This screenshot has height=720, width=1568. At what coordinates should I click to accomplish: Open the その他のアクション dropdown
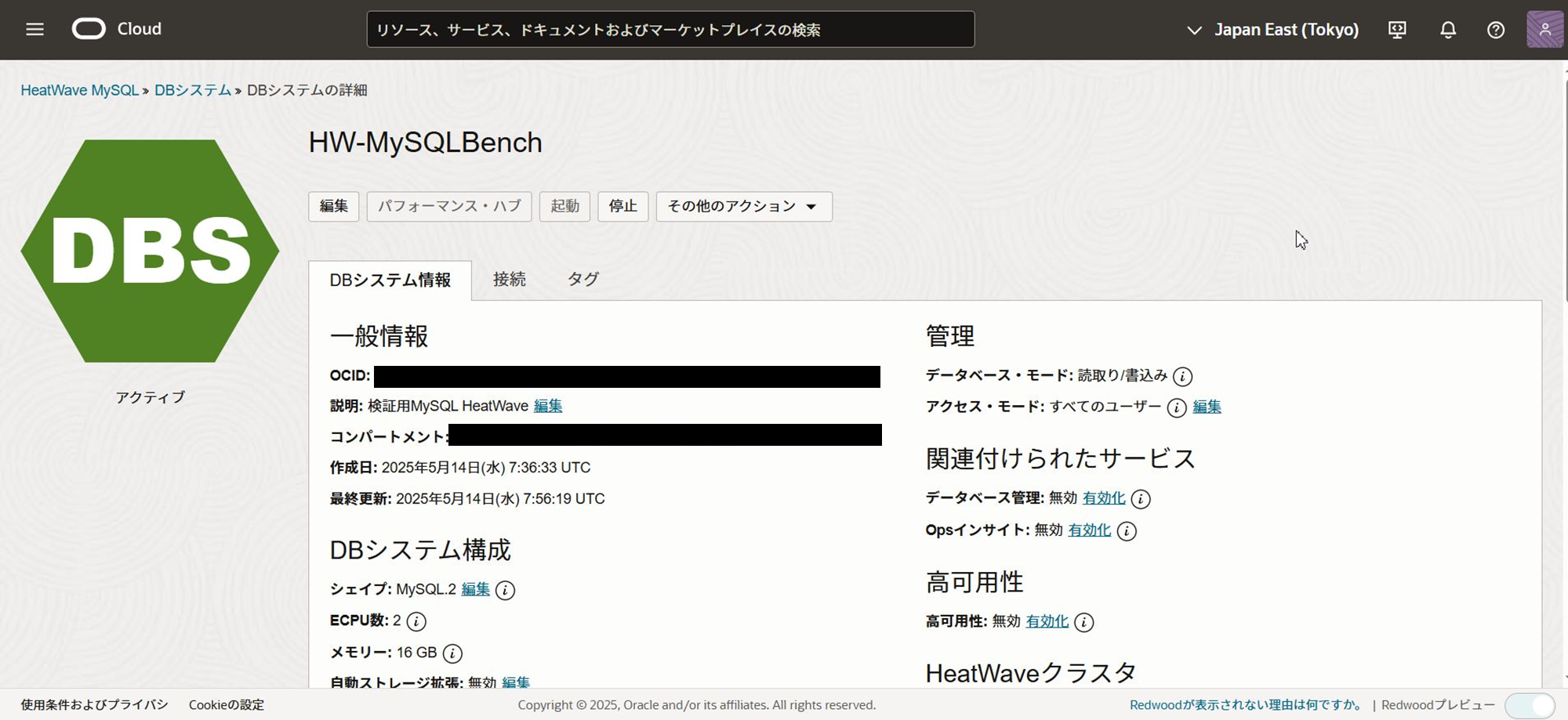pyautogui.click(x=744, y=206)
